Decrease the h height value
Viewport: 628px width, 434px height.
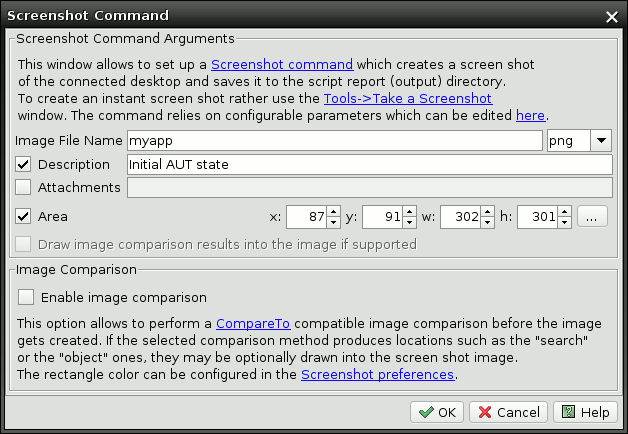pyautogui.click(x=564, y=221)
